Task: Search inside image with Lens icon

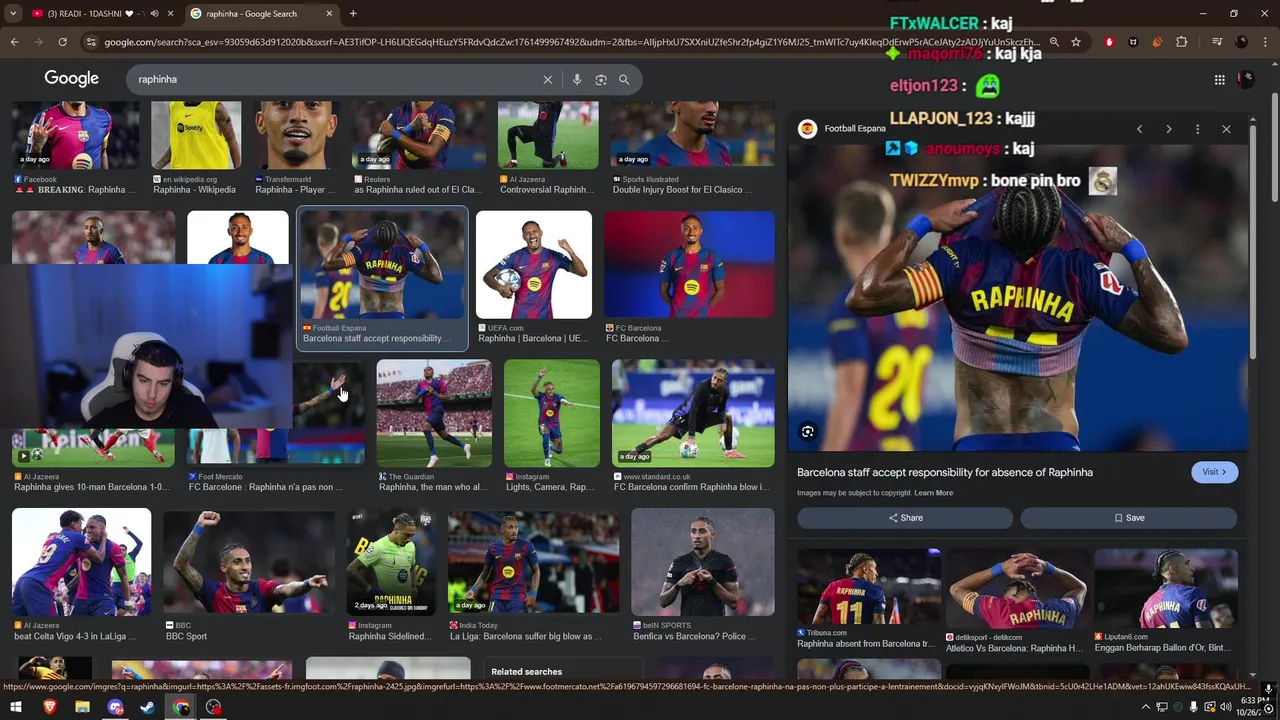Action: pyautogui.click(x=808, y=432)
